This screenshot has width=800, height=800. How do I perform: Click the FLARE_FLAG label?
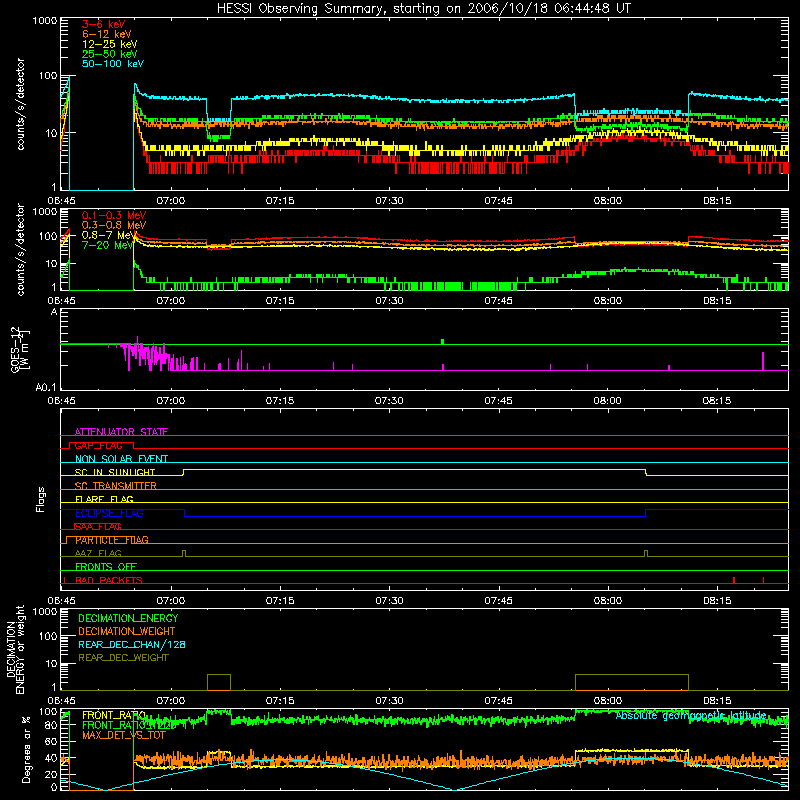[x=104, y=499]
